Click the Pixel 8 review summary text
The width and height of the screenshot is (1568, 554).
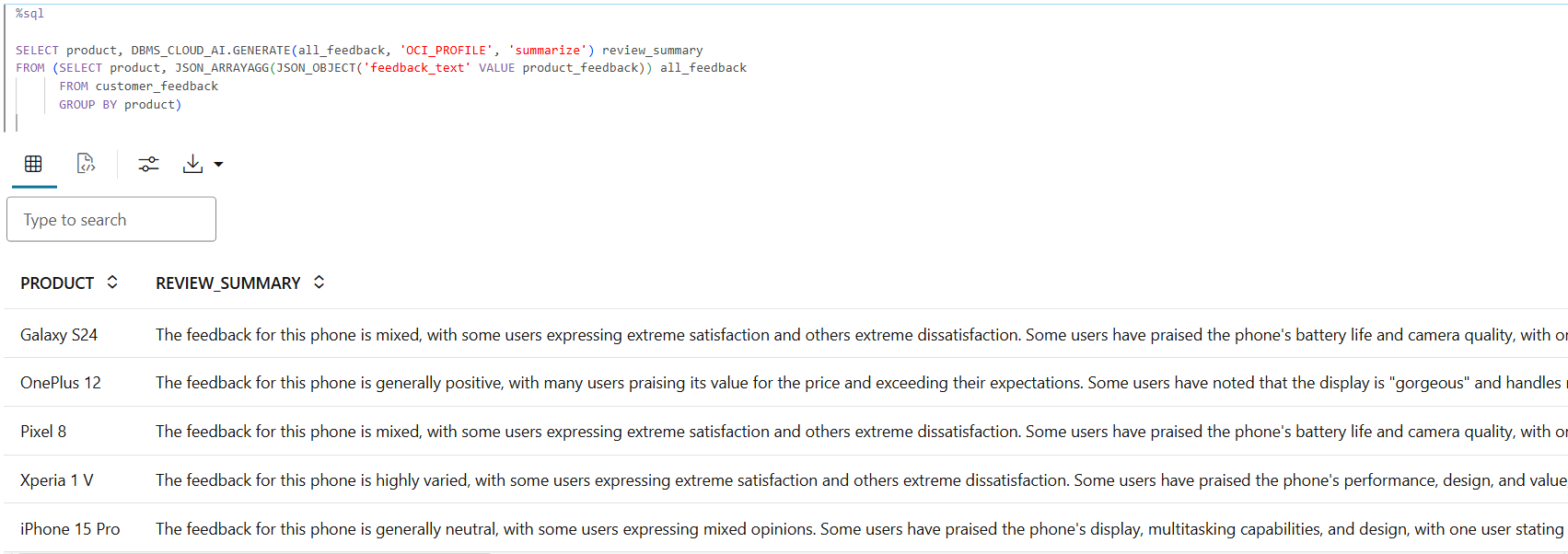coord(861,432)
